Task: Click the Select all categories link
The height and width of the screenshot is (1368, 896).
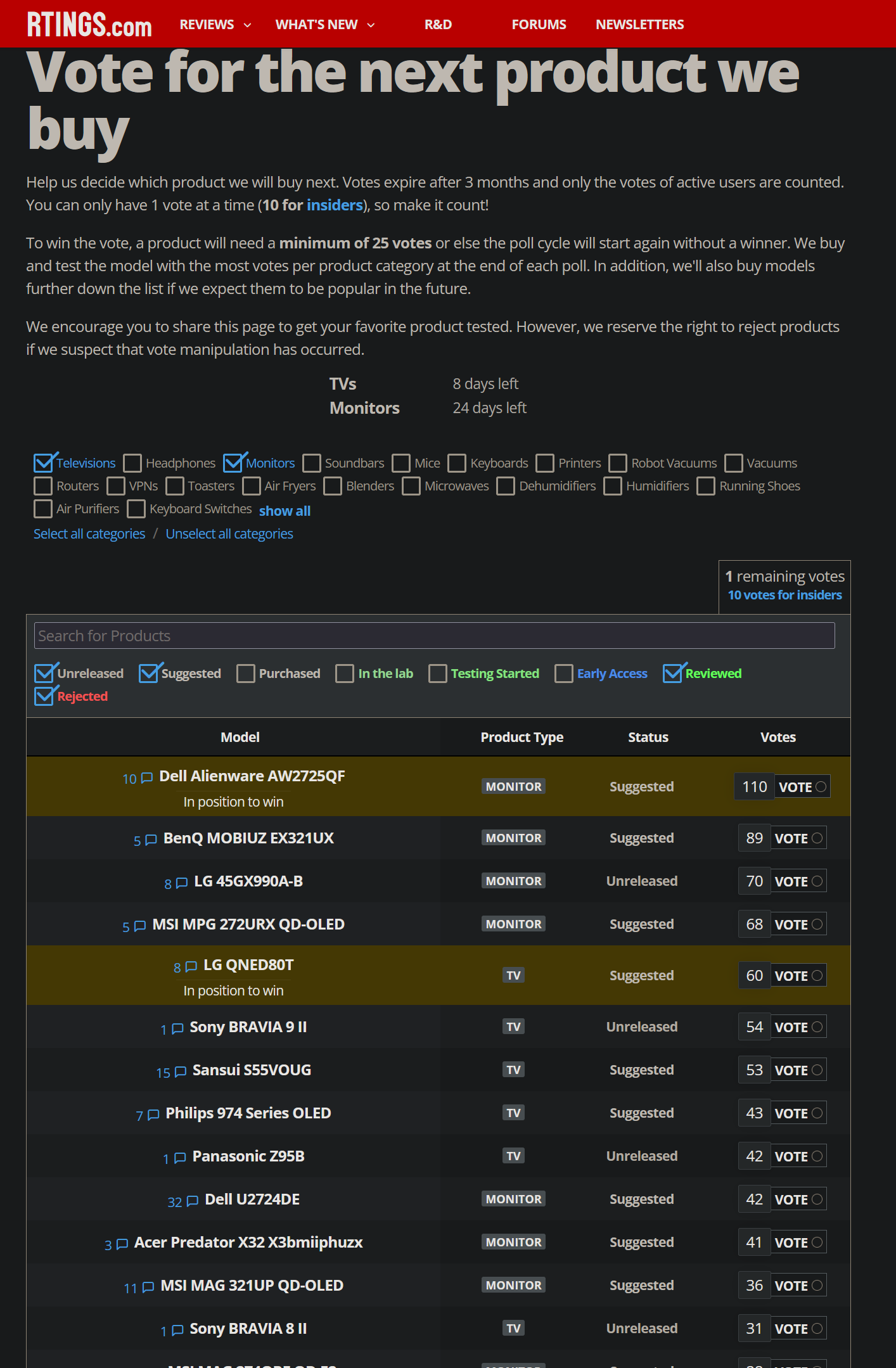Action: click(x=89, y=534)
